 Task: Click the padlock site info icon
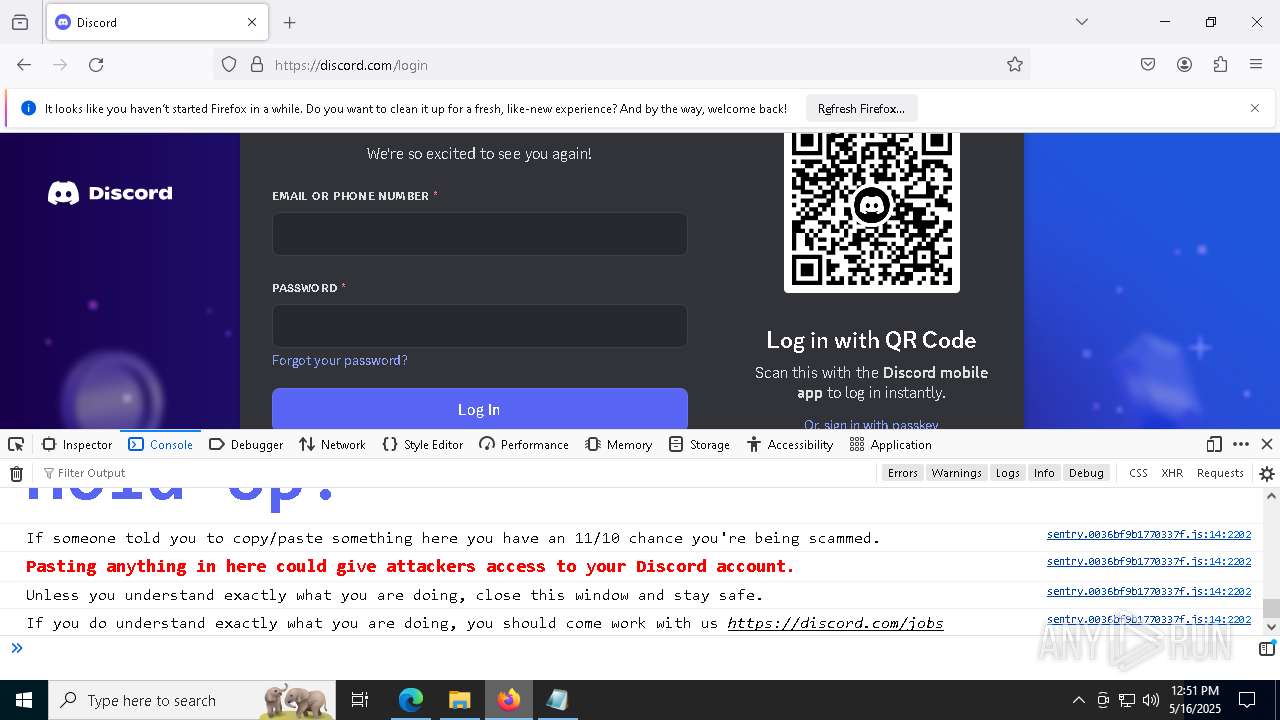257,64
